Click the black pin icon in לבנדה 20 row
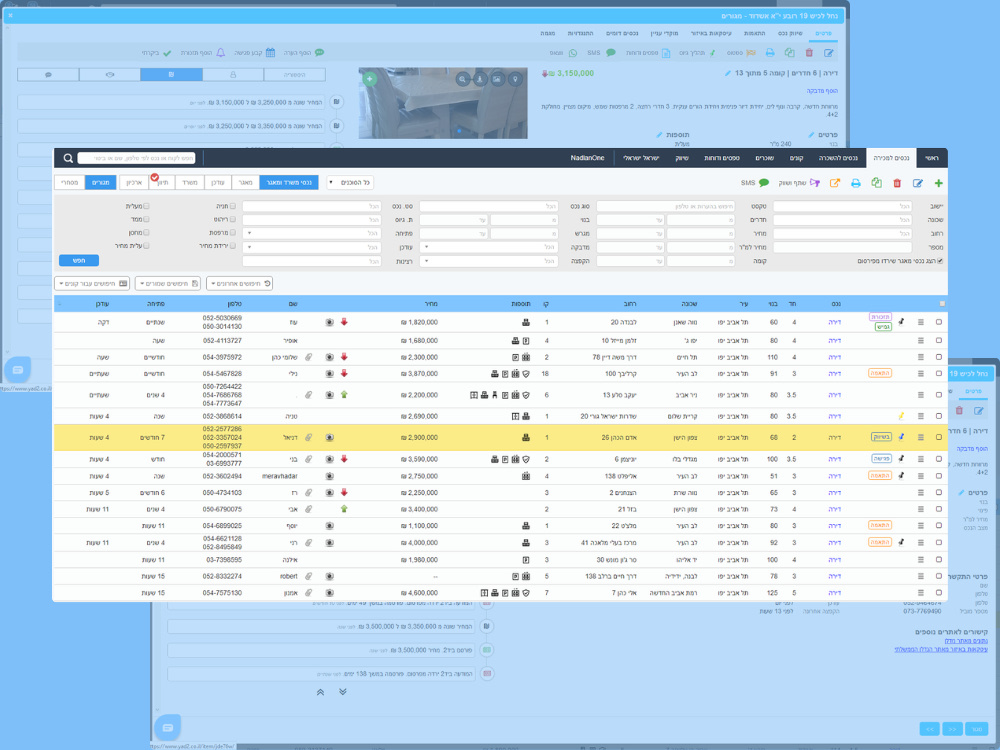 901,322
